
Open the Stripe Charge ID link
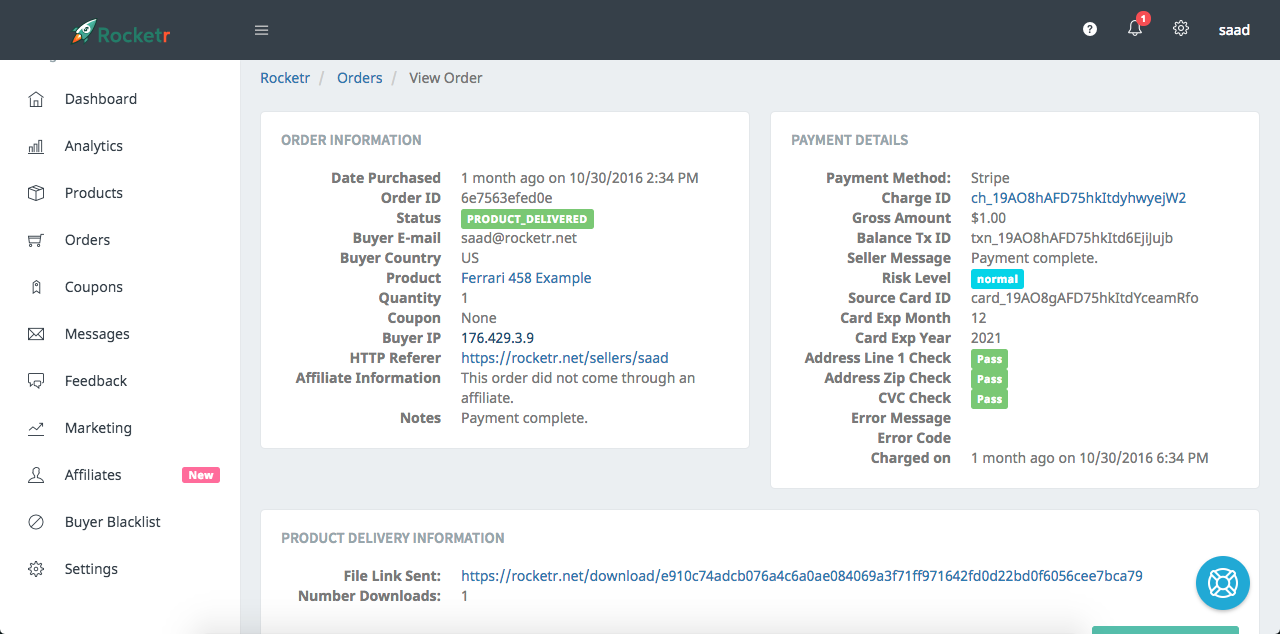(1078, 198)
